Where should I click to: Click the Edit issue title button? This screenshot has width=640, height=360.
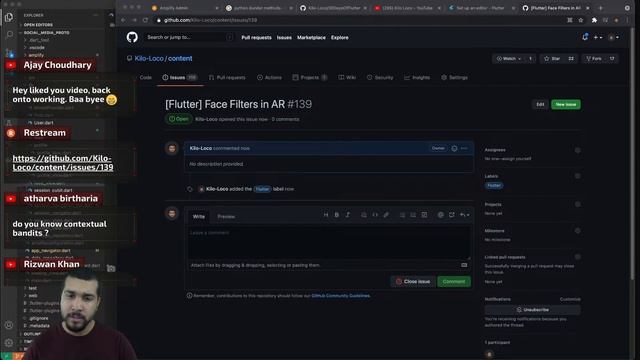[x=540, y=104]
